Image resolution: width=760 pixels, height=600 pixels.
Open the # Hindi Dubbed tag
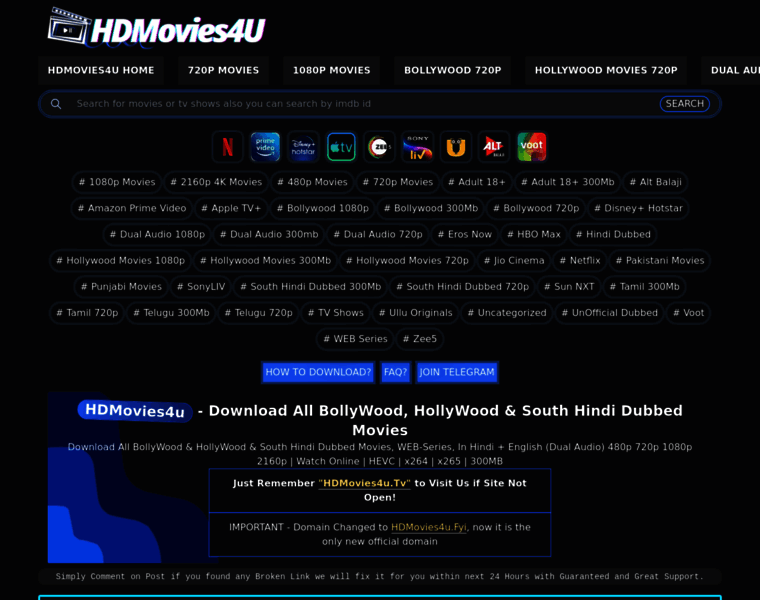[x=613, y=235]
